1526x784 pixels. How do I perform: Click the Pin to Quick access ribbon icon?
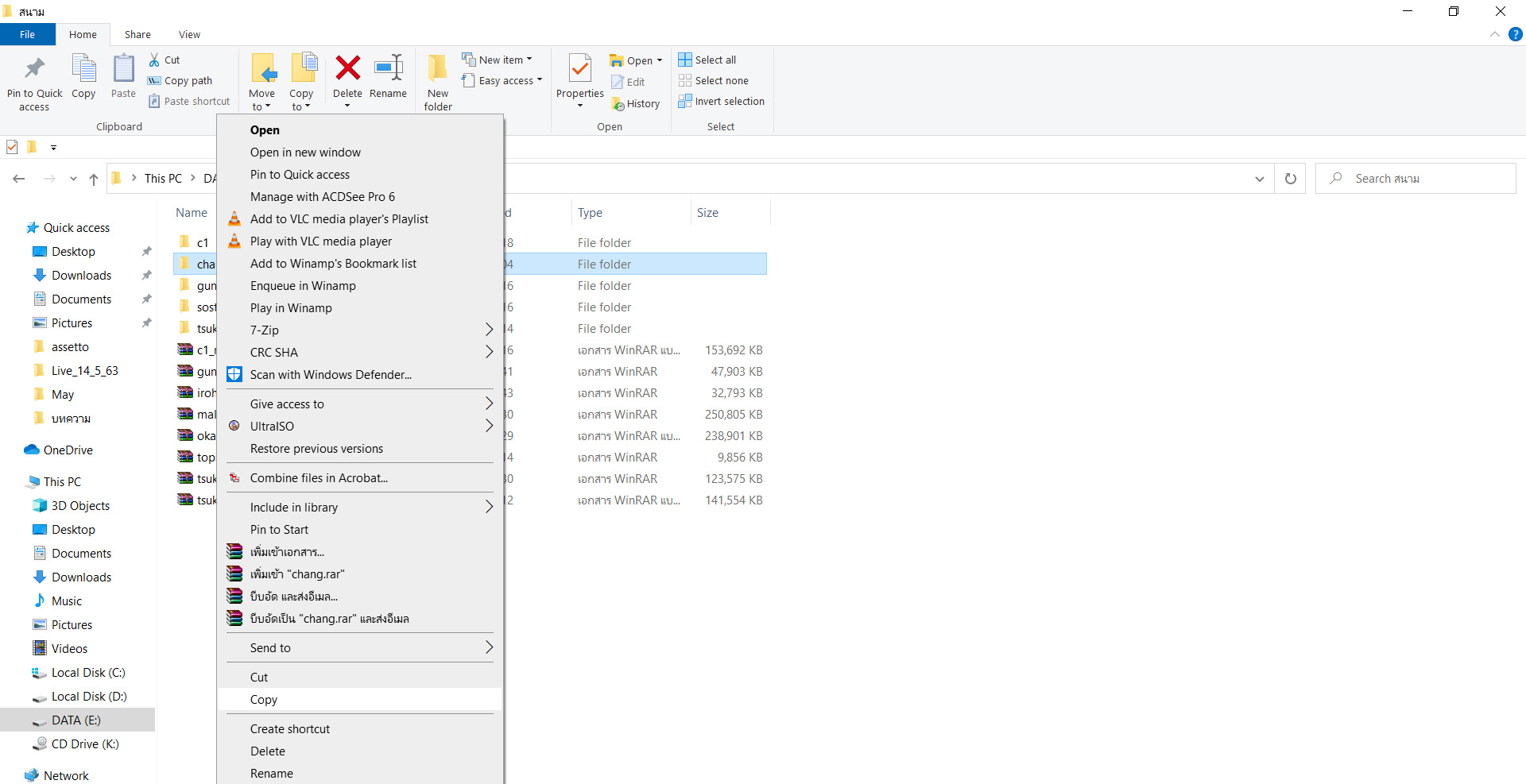[x=34, y=69]
